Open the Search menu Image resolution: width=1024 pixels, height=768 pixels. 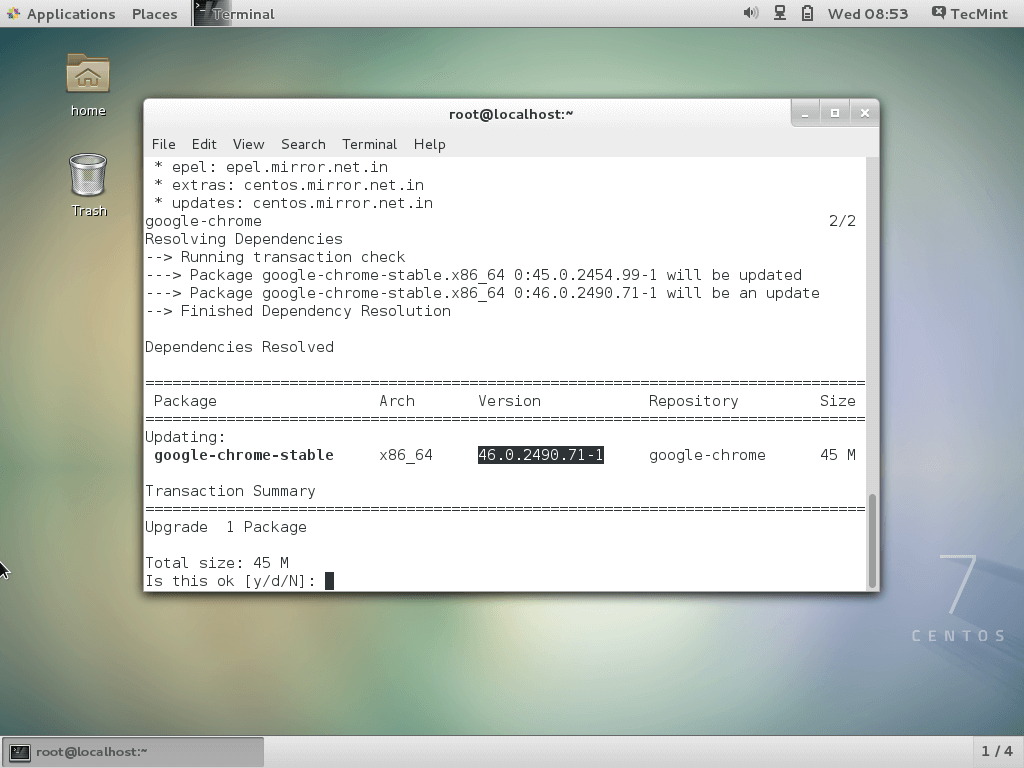303,144
